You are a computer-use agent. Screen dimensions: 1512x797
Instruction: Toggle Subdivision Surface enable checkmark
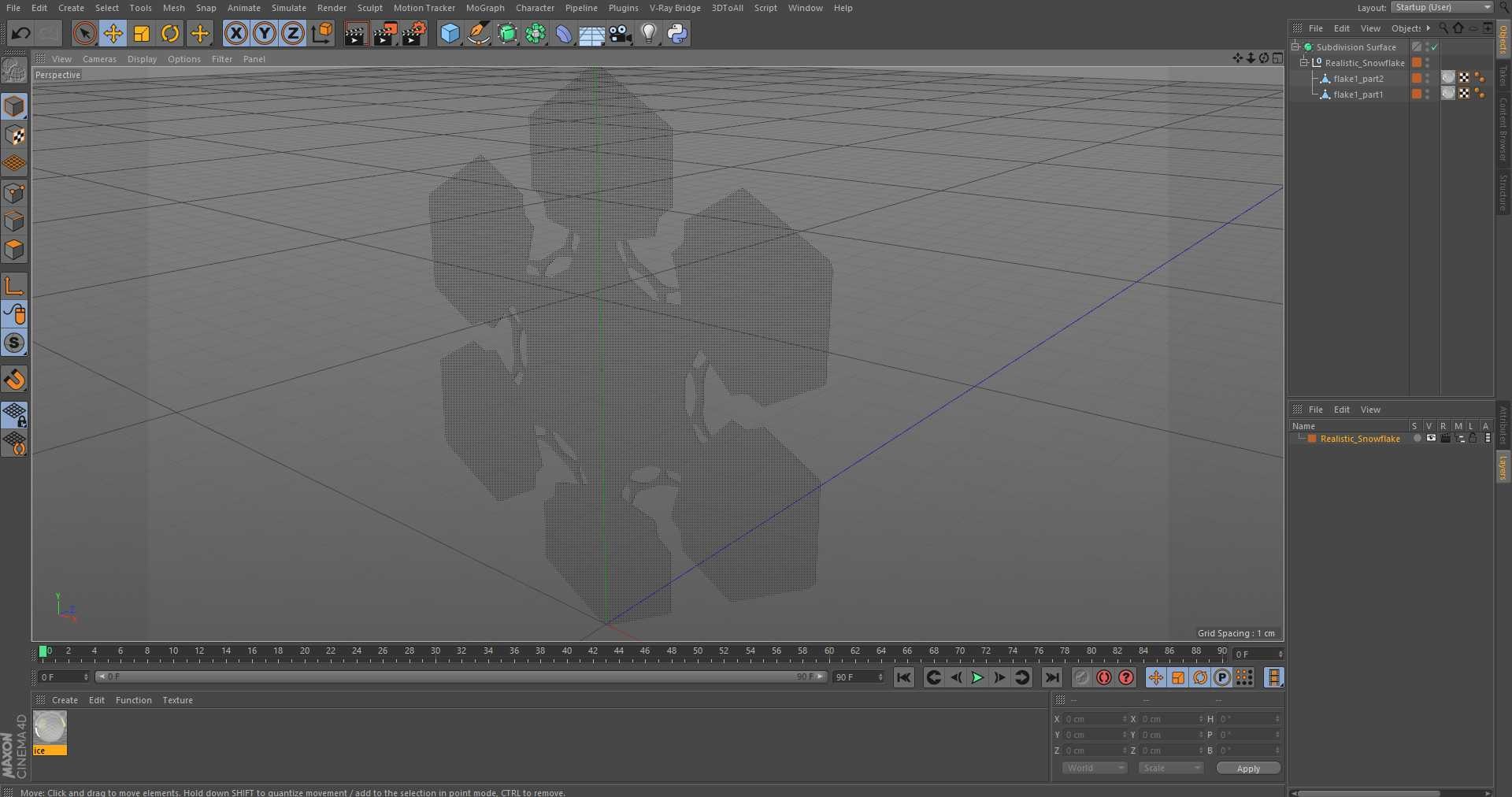coord(1435,47)
